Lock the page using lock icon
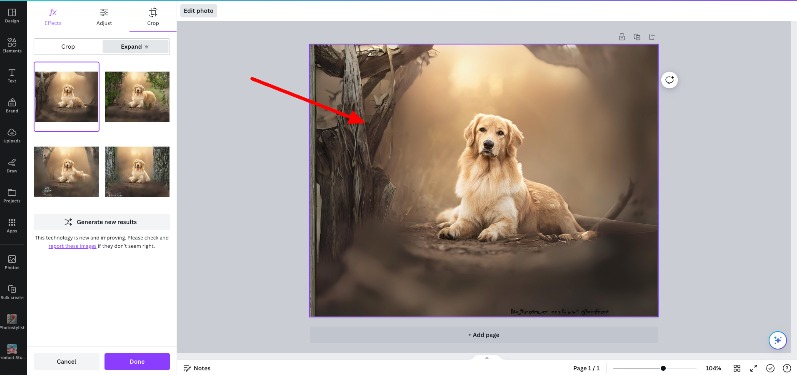The image size is (797, 375). (622, 37)
